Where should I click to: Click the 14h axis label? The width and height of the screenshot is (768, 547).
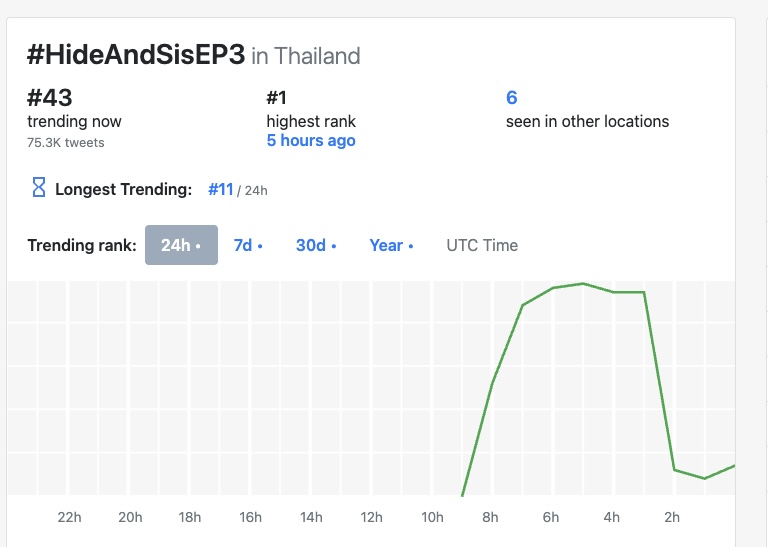pos(311,517)
